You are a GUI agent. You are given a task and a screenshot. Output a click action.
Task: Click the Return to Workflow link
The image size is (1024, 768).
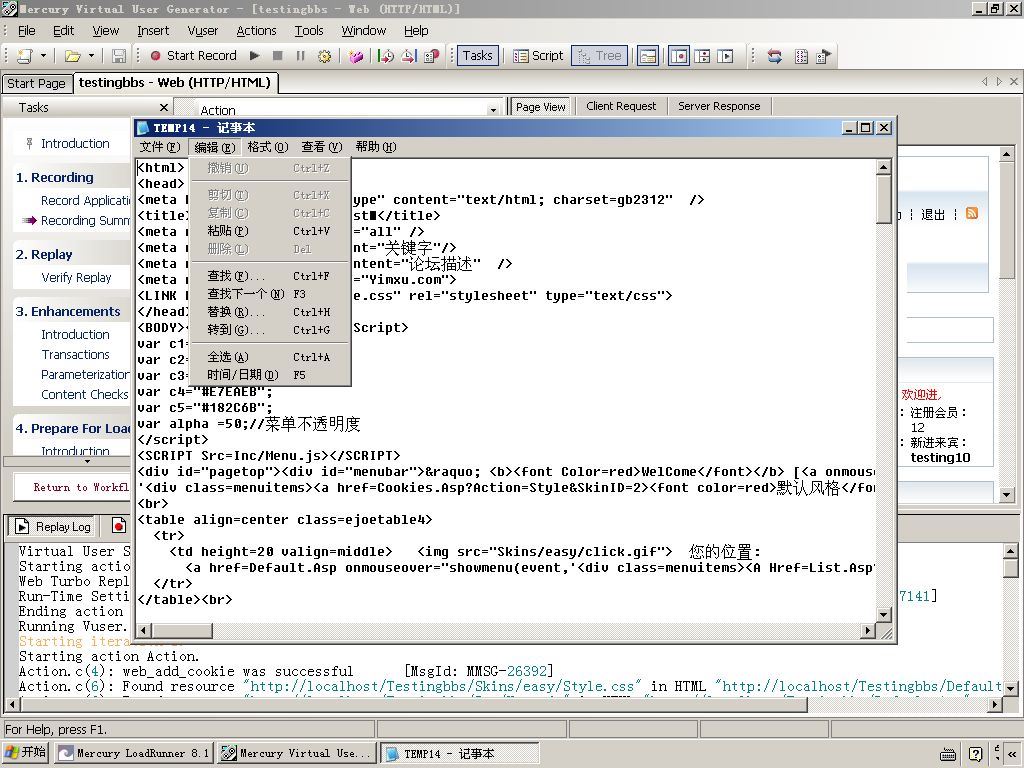coord(81,487)
